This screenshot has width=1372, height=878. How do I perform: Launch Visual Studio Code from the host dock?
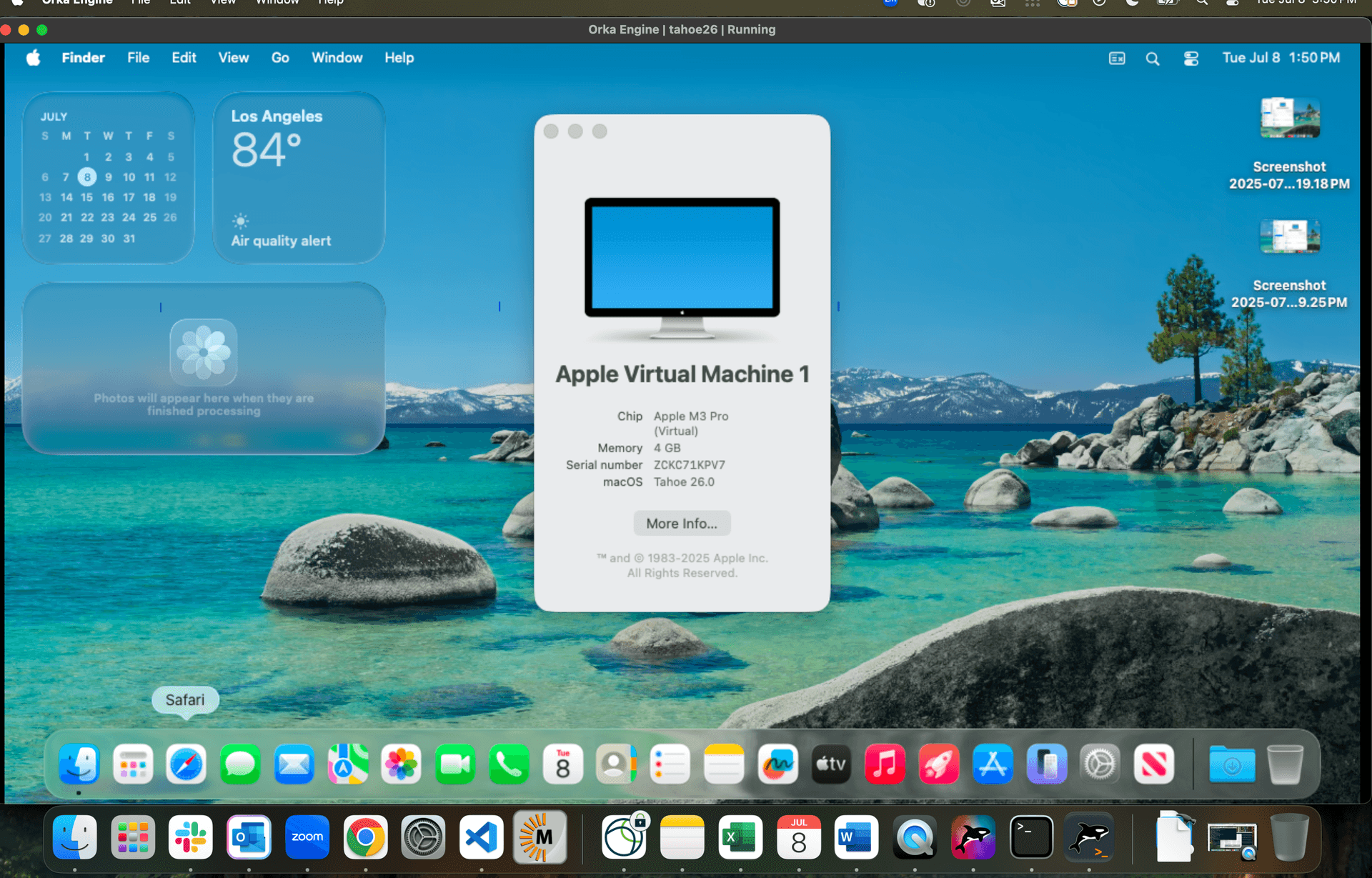(481, 837)
